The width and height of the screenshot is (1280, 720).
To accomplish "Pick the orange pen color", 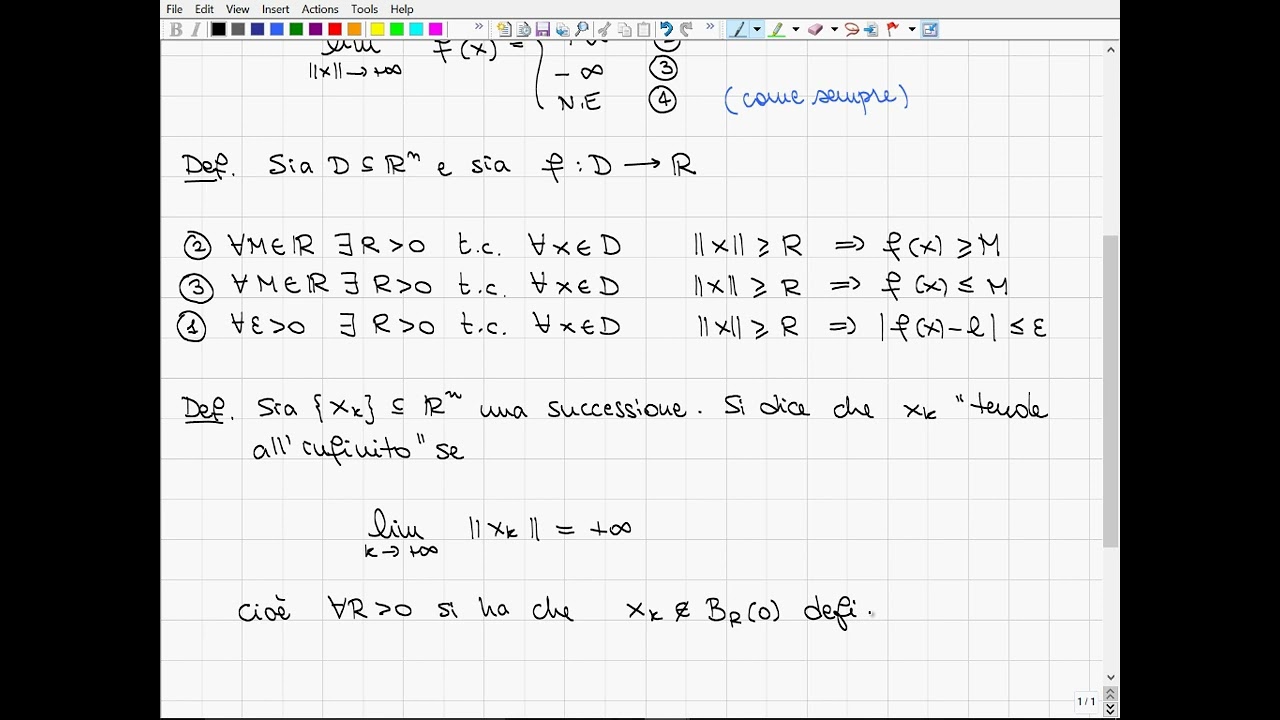I will coord(354,29).
